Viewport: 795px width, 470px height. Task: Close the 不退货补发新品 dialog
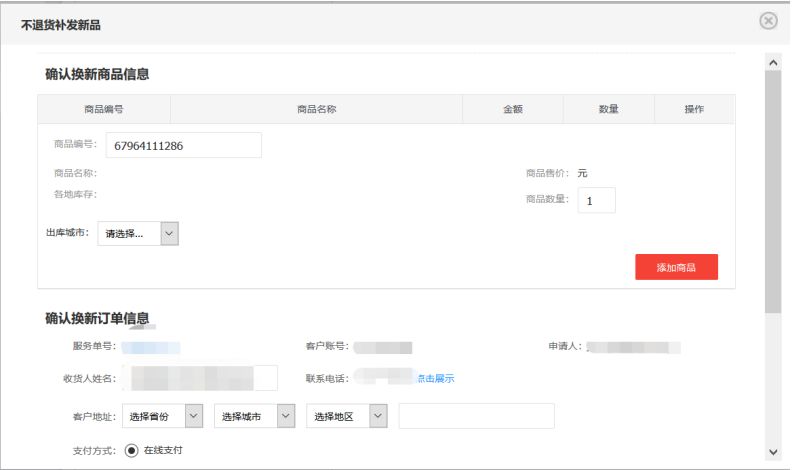pyautogui.click(x=769, y=21)
